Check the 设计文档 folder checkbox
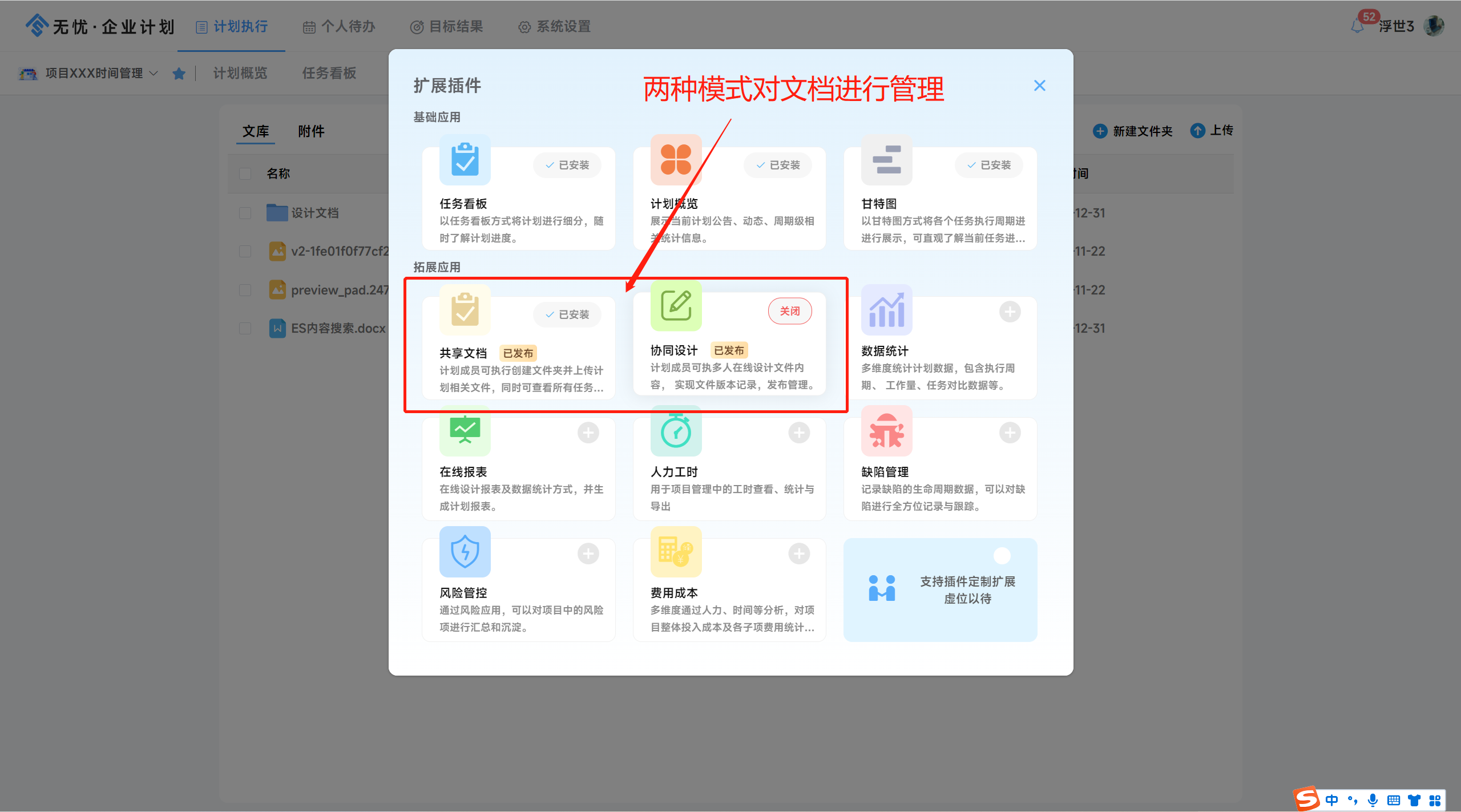Viewport: 1461px width, 812px height. (x=245, y=213)
